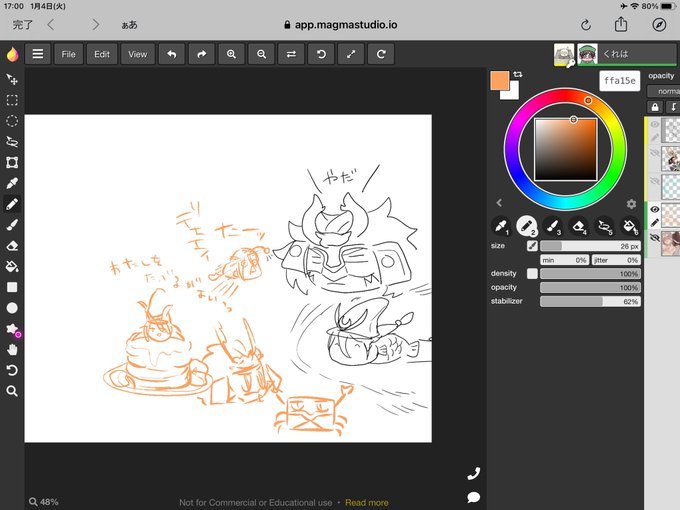Toggle density pressure checkbox
Image resolution: width=680 pixels, height=510 pixels.
[532, 274]
